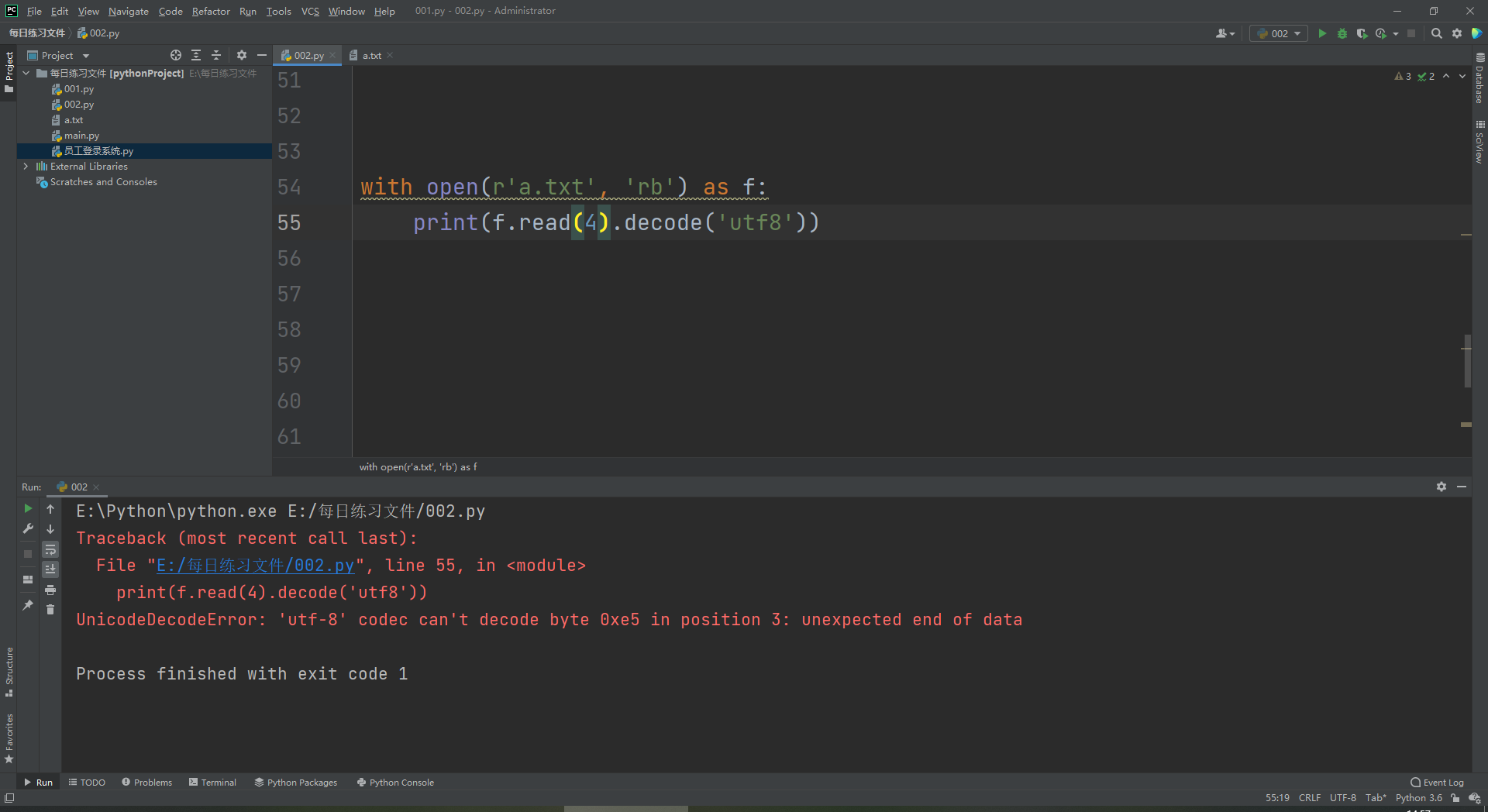Click the wrench icon in Run panel
This screenshot has width=1488, height=812.
point(28,528)
